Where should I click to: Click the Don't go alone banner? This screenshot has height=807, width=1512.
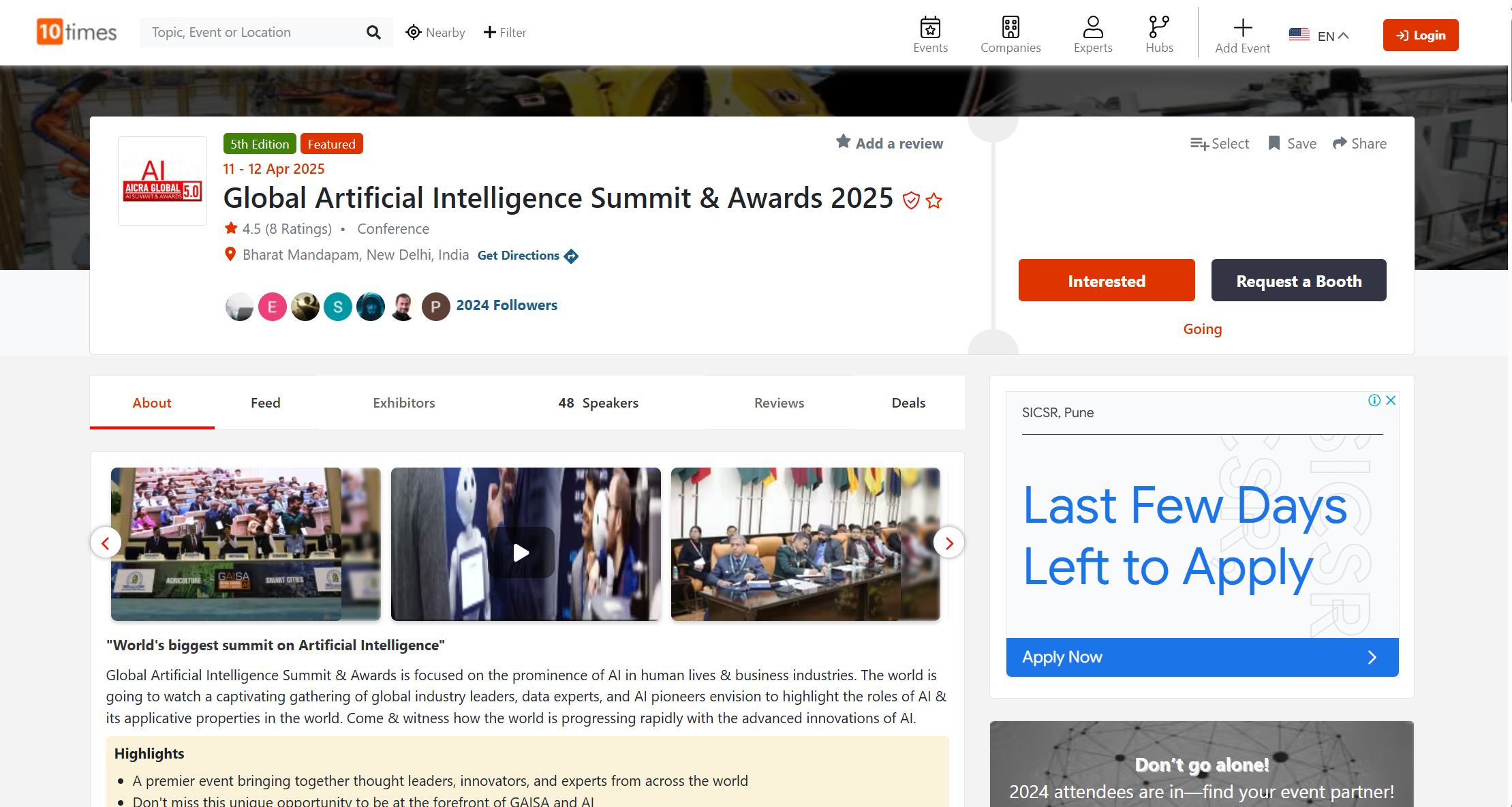click(x=1202, y=764)
